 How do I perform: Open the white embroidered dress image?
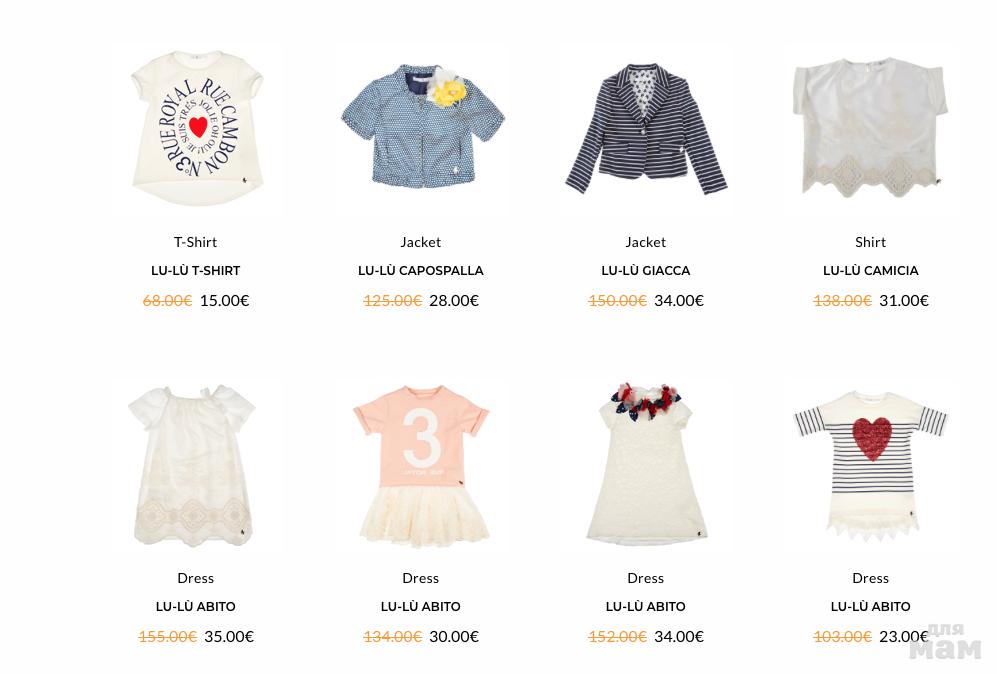192,465
